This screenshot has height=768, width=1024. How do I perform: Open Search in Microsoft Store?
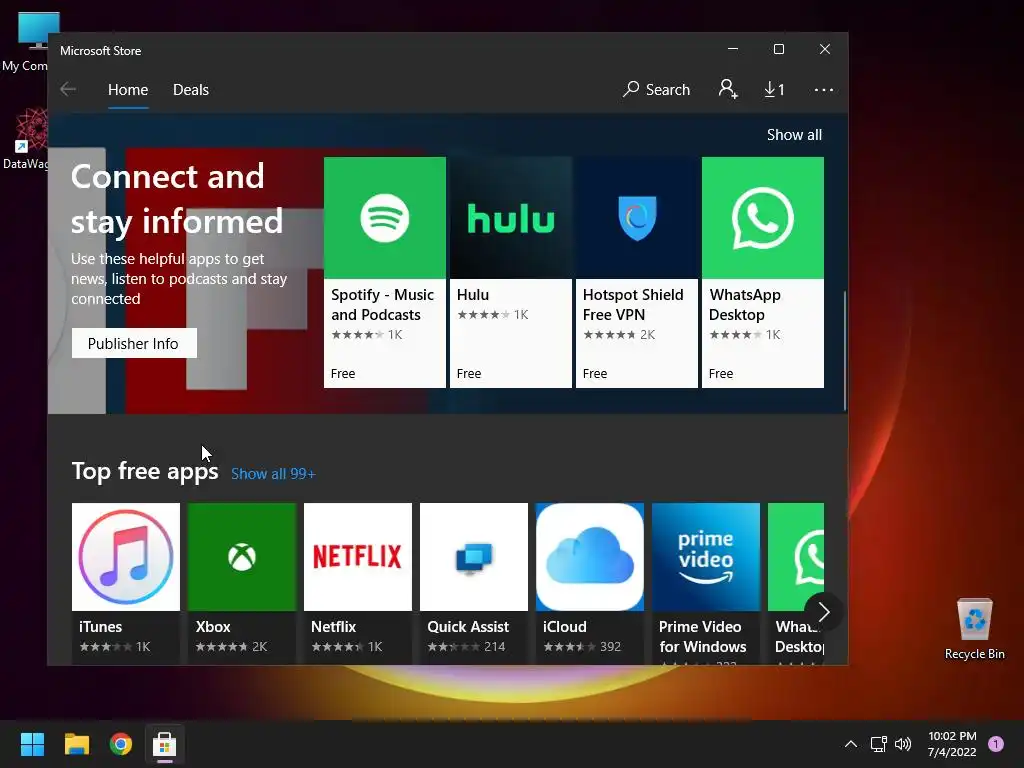pyautogui.click(x=656, y=89)
